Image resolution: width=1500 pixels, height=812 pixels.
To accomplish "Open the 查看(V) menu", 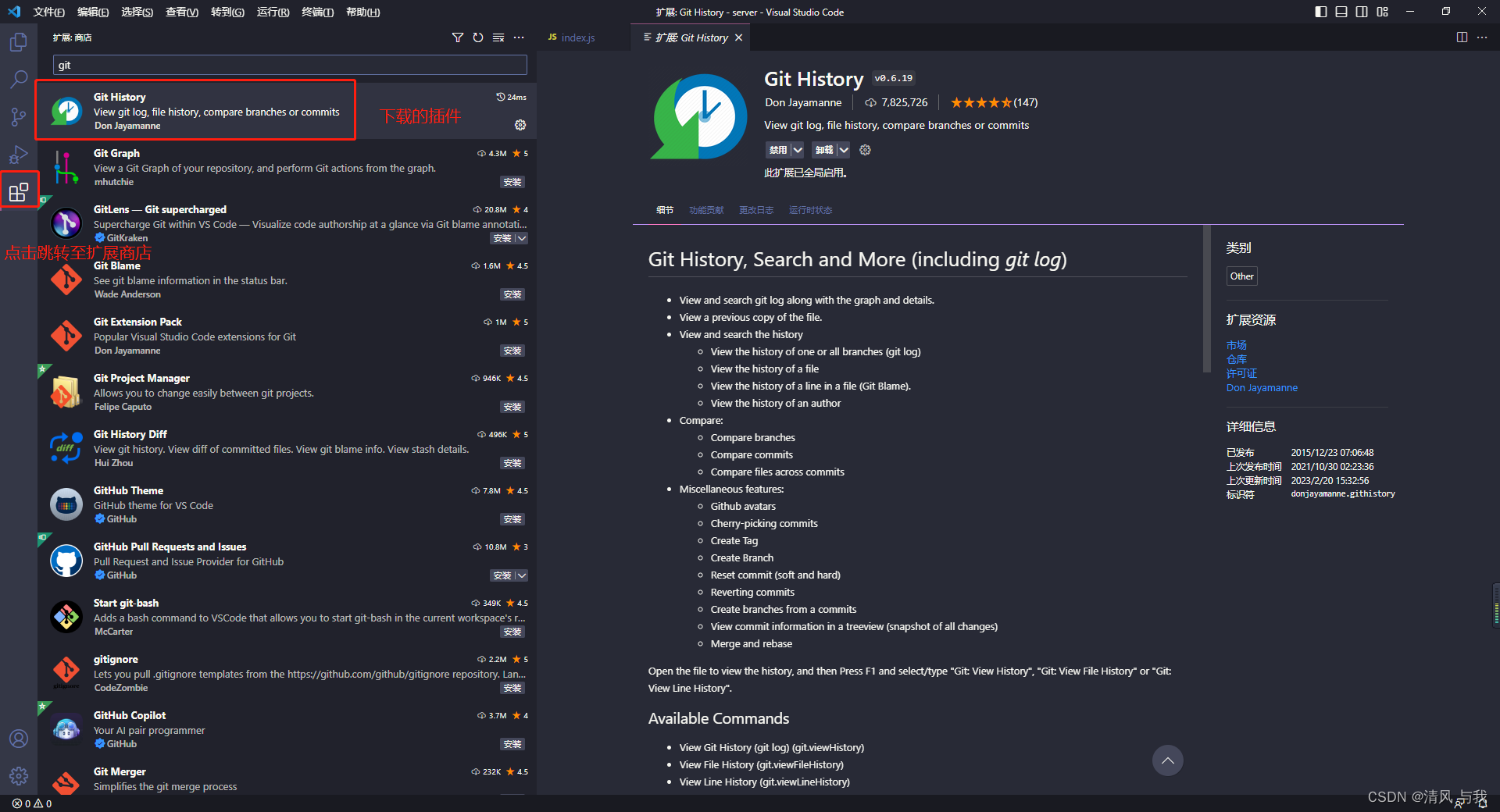I will click(x=182, y=12).
